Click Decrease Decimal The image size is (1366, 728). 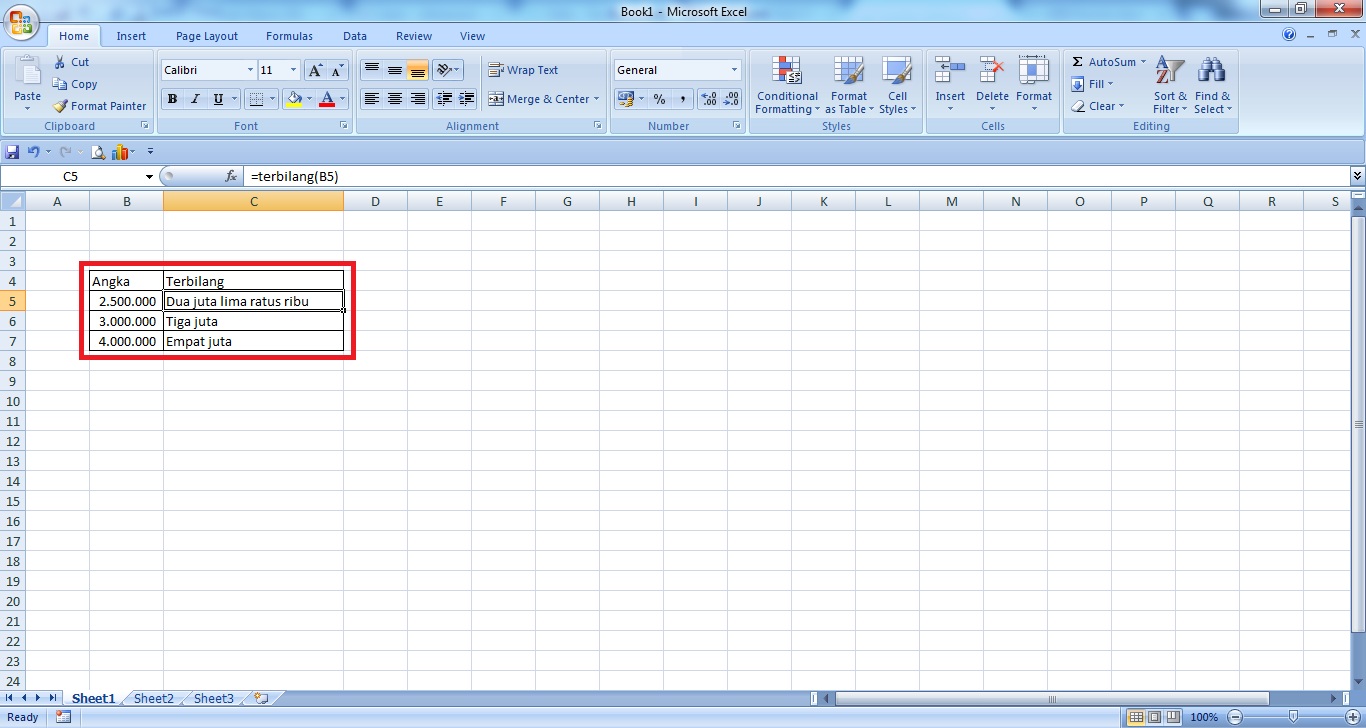(x=732, y=99)
